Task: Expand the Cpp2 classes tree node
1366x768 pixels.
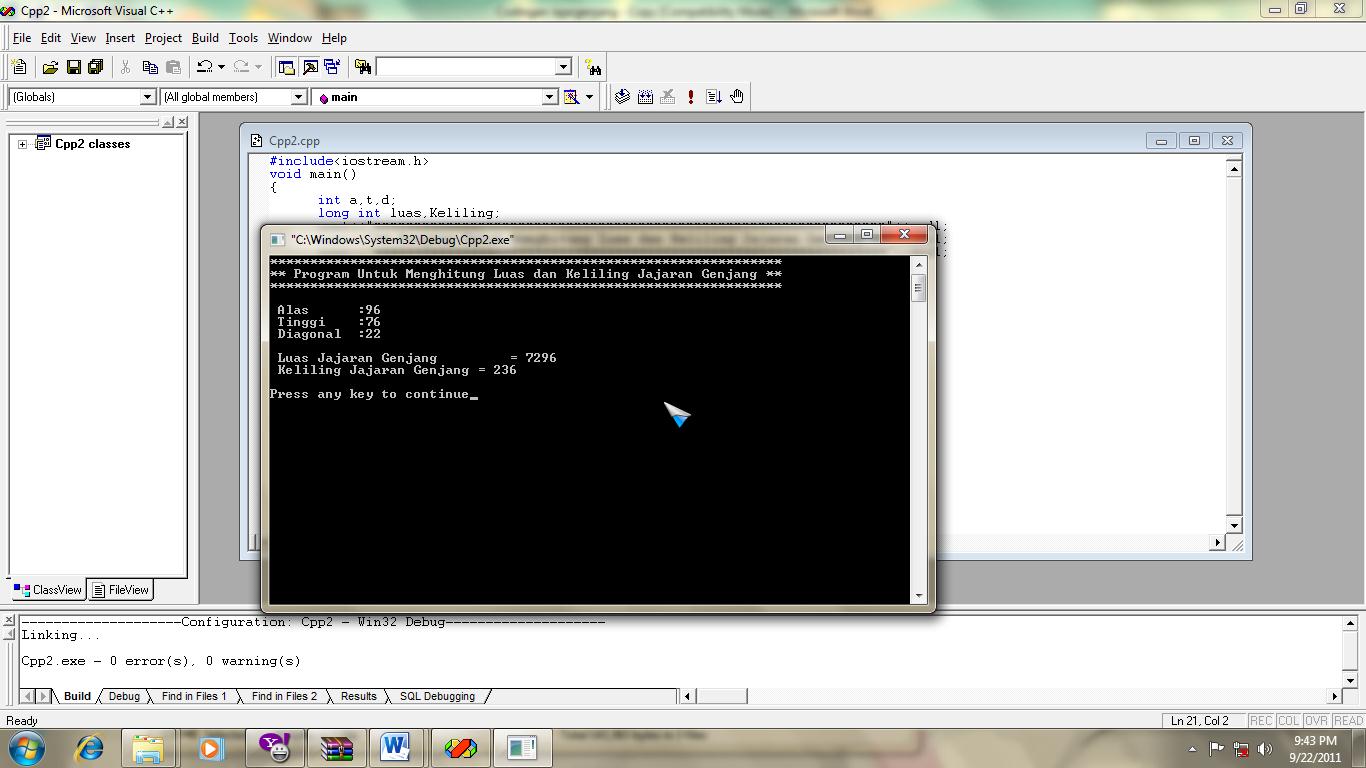Action: click(22, 144)
